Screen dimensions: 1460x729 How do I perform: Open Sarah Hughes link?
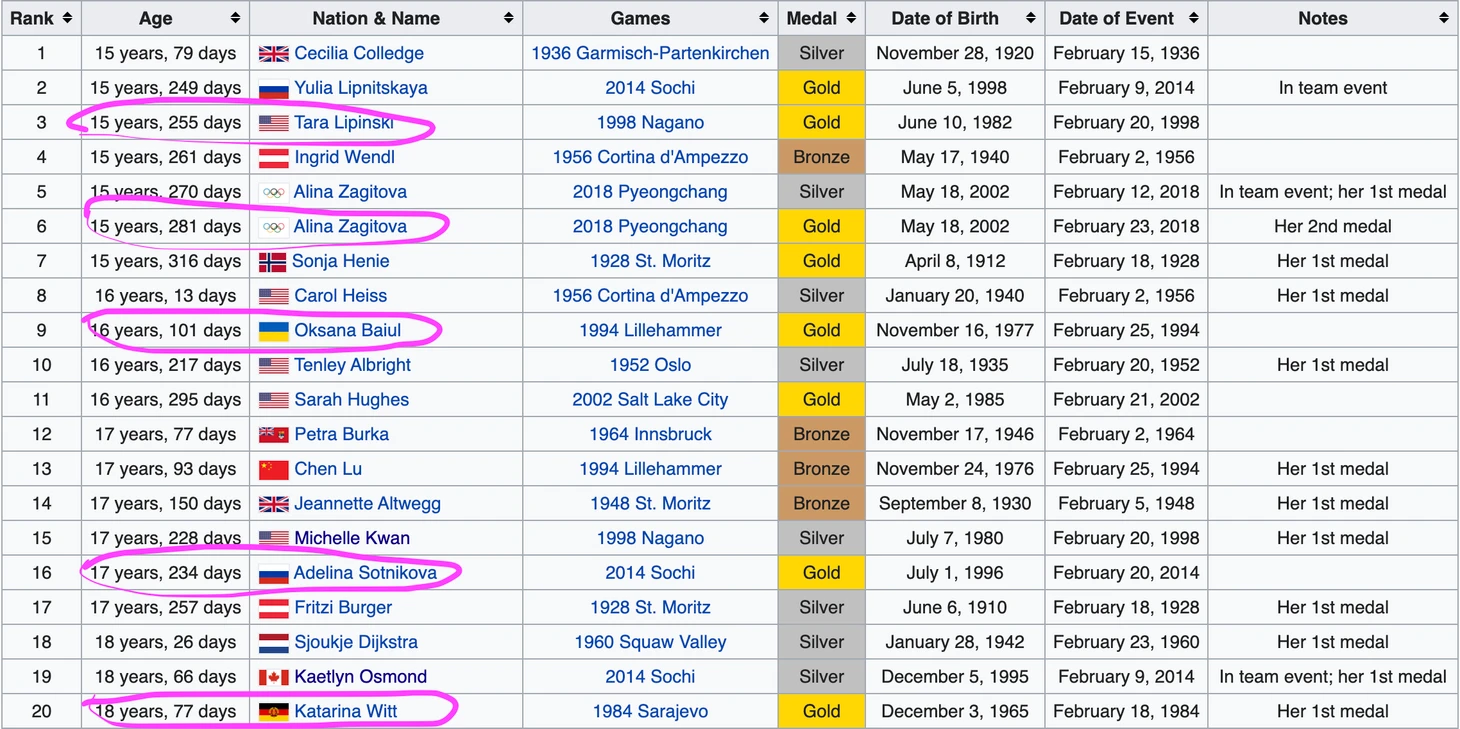[352, 400]
